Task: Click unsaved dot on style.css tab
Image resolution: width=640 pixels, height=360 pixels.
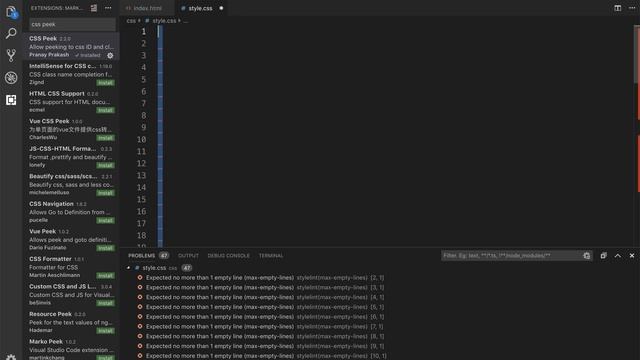Action: point(221,8)
